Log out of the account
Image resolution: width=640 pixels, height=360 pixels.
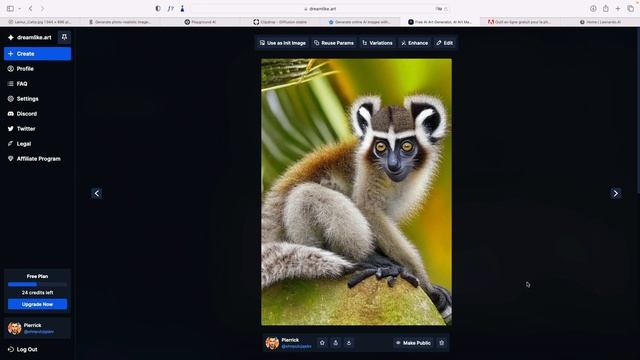click(x=23, y=349)
